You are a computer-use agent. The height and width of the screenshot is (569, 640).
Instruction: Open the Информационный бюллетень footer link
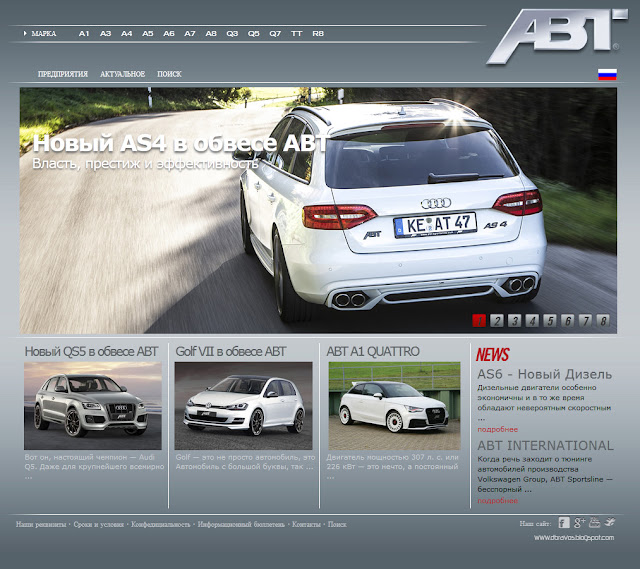coord(241,525)
